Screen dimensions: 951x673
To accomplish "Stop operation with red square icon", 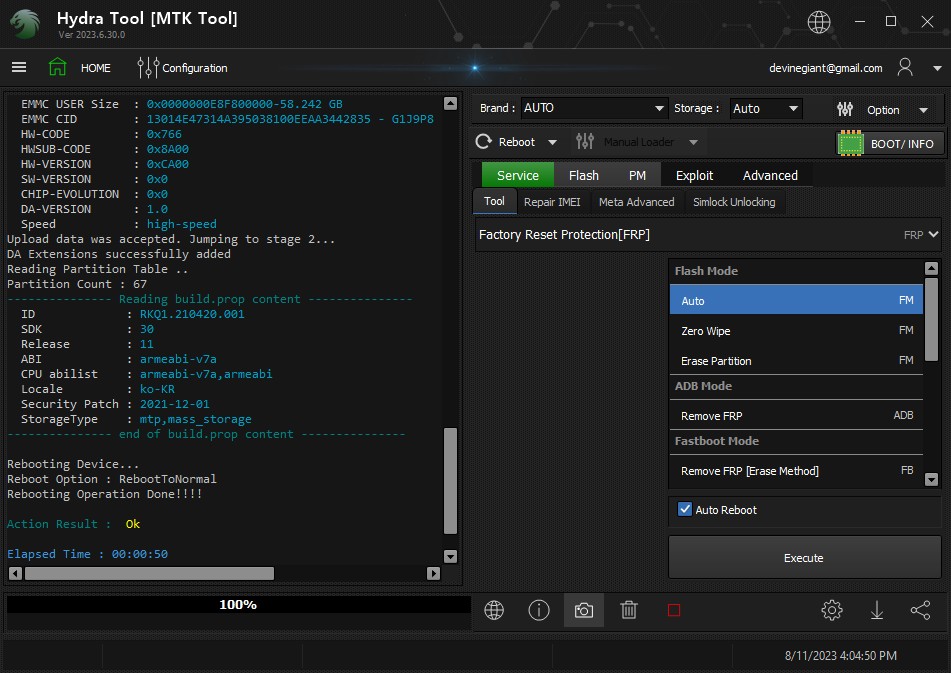I will tap(674, 610).
